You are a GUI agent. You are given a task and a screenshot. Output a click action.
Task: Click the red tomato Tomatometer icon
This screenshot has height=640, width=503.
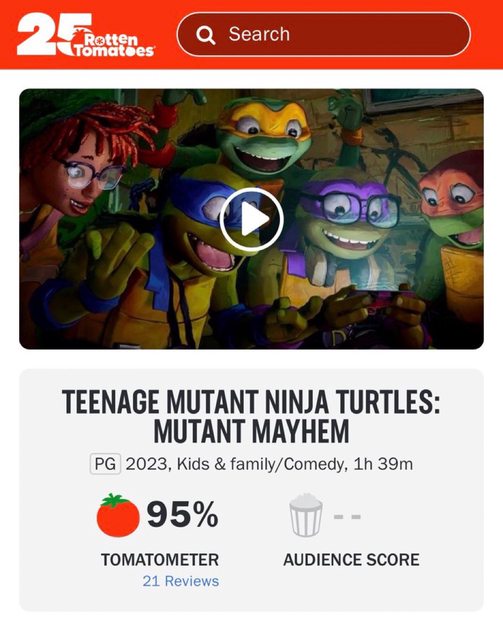pos(118,515)
